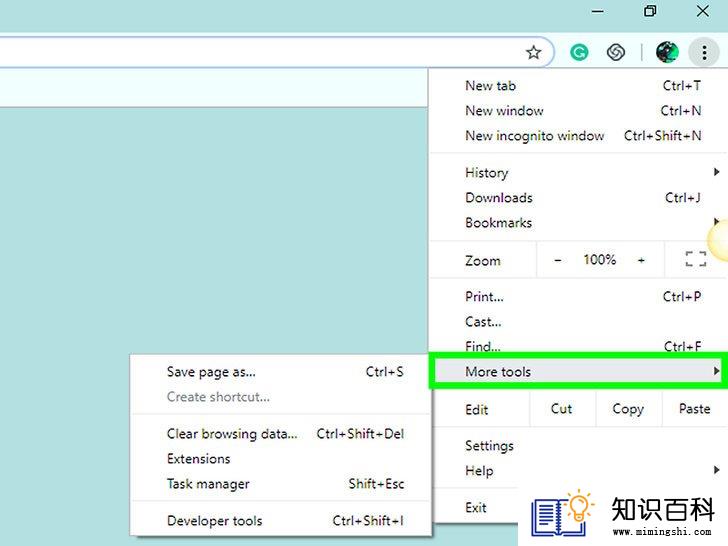Increase zoom with the plus button

641,260
